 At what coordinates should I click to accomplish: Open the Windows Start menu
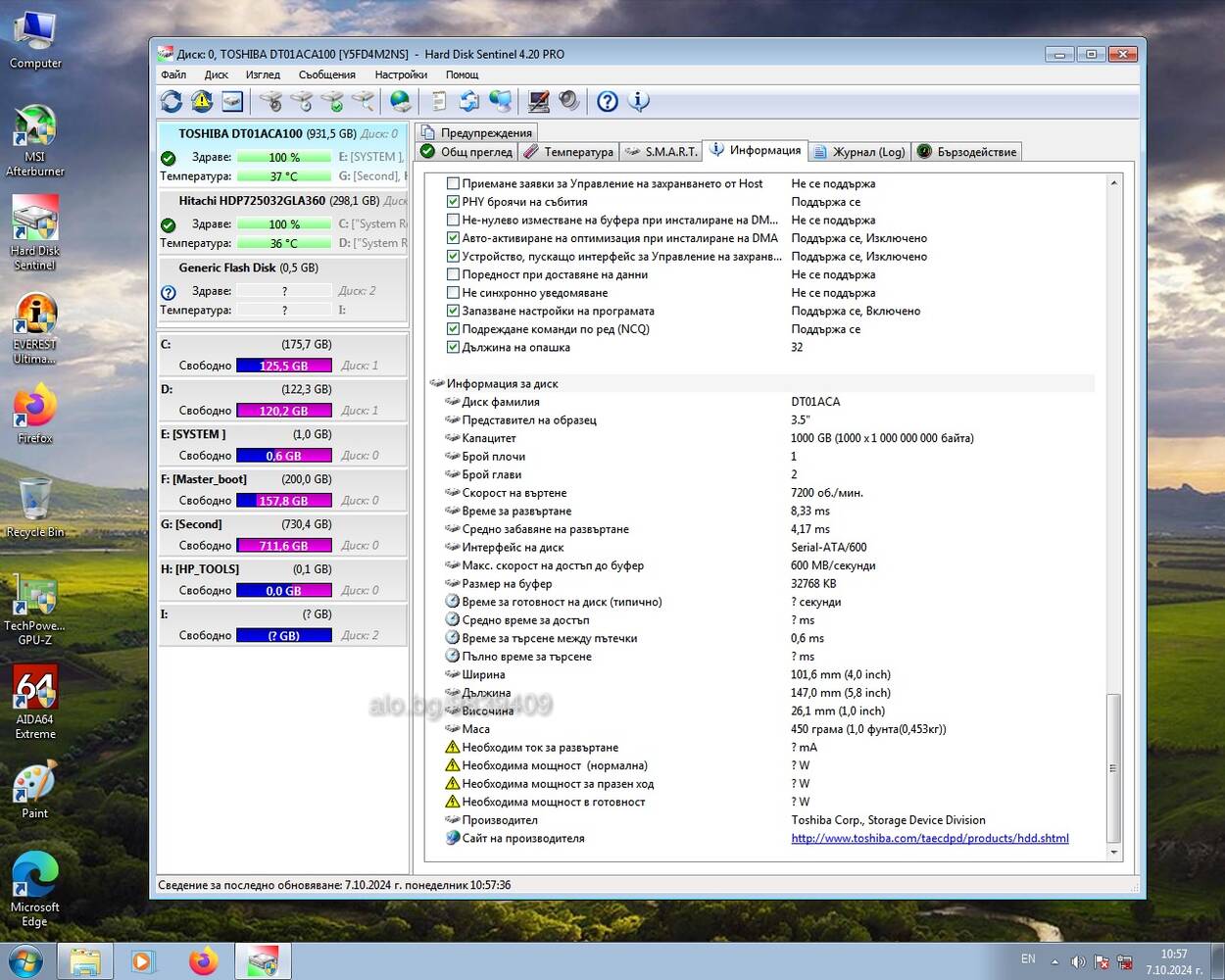click(26, 961)
